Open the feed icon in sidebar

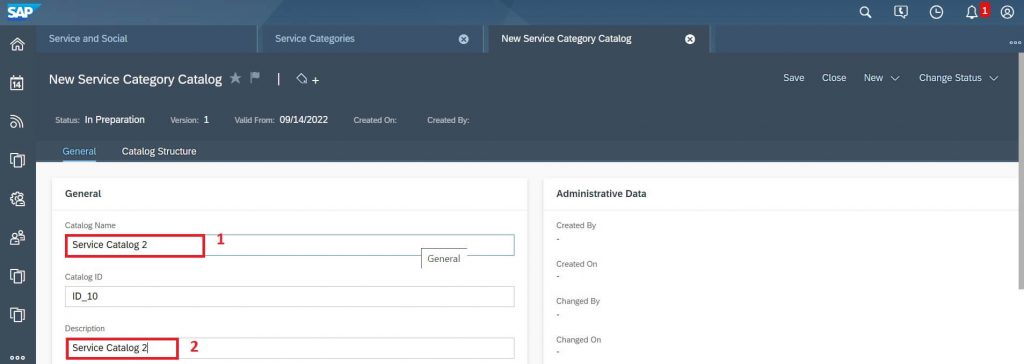coord(18,122)
